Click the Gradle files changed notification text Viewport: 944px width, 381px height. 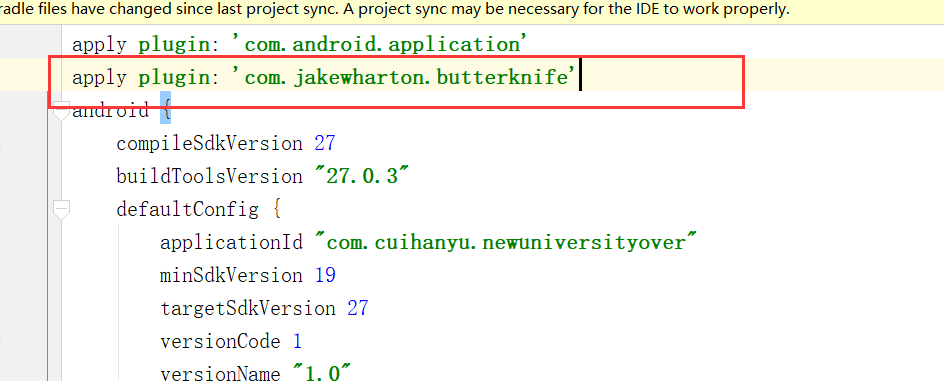pos(394,10)
